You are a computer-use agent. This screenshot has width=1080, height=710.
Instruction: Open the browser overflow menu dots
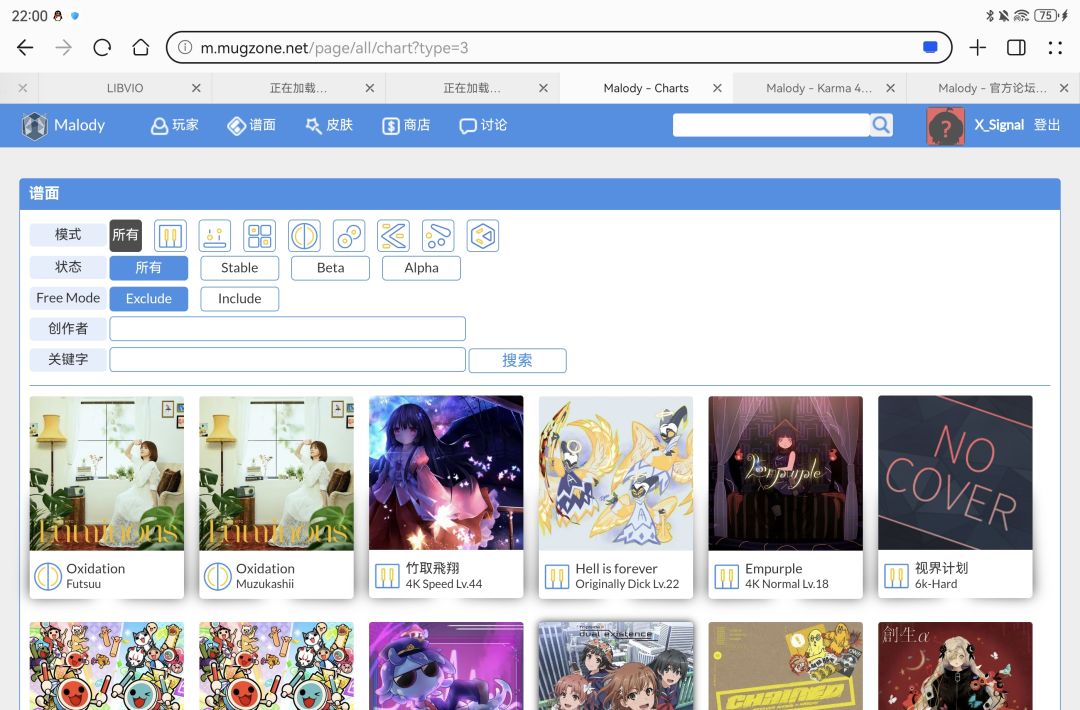1055,48
